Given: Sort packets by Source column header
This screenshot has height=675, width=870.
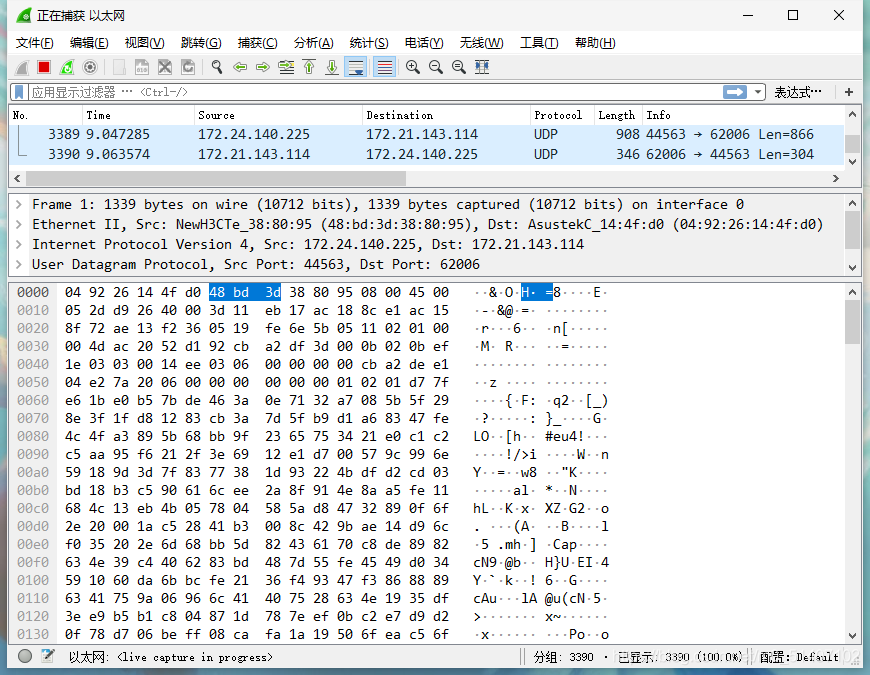Looking at the screenshot, I should click(x=279, y=115).
